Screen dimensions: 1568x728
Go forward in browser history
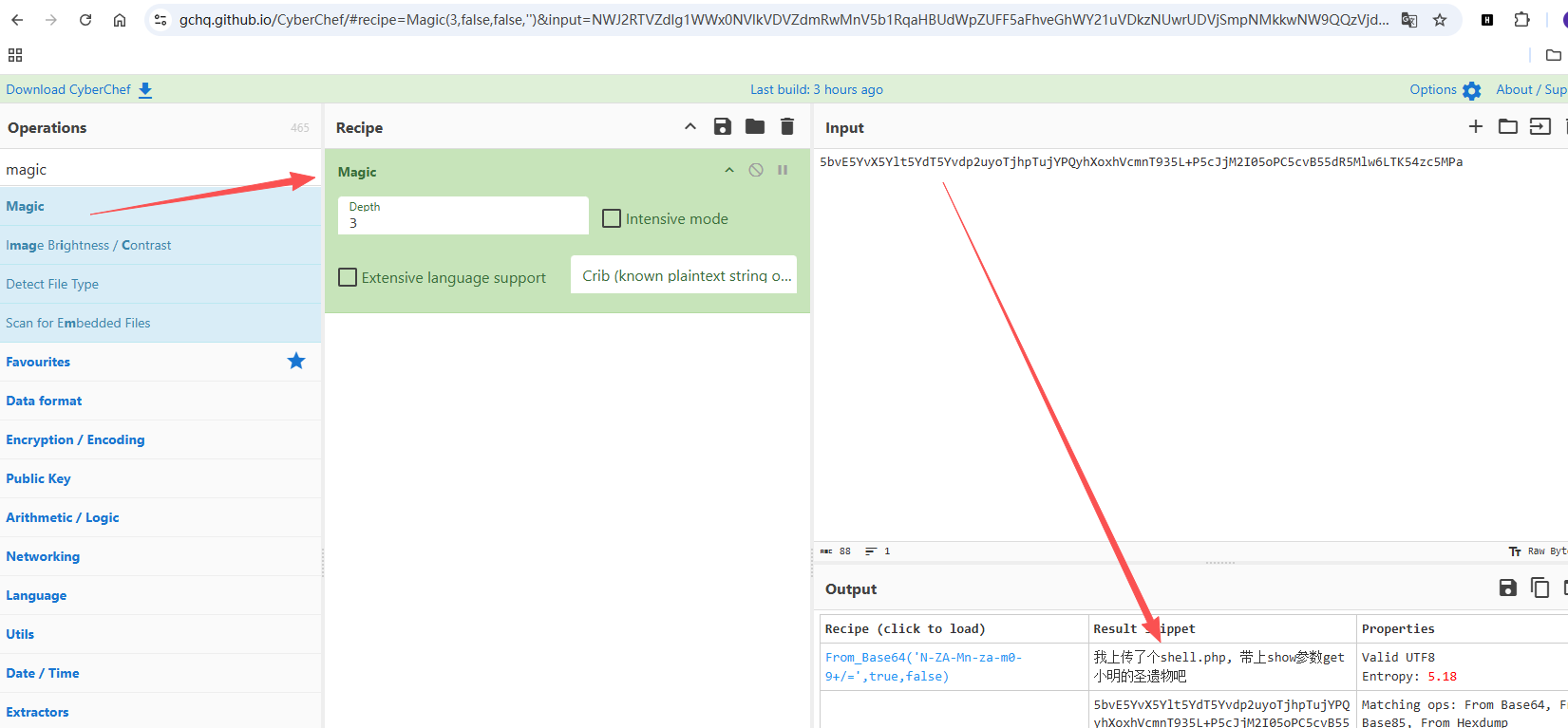51,19
